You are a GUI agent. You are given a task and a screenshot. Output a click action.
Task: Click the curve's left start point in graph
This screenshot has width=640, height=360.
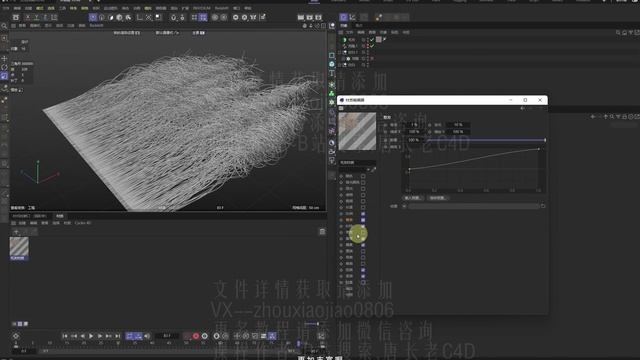409,169
